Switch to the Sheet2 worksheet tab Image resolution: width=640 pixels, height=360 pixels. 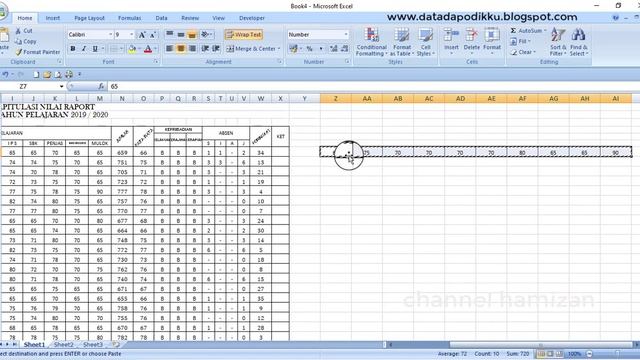click(64, 344)
